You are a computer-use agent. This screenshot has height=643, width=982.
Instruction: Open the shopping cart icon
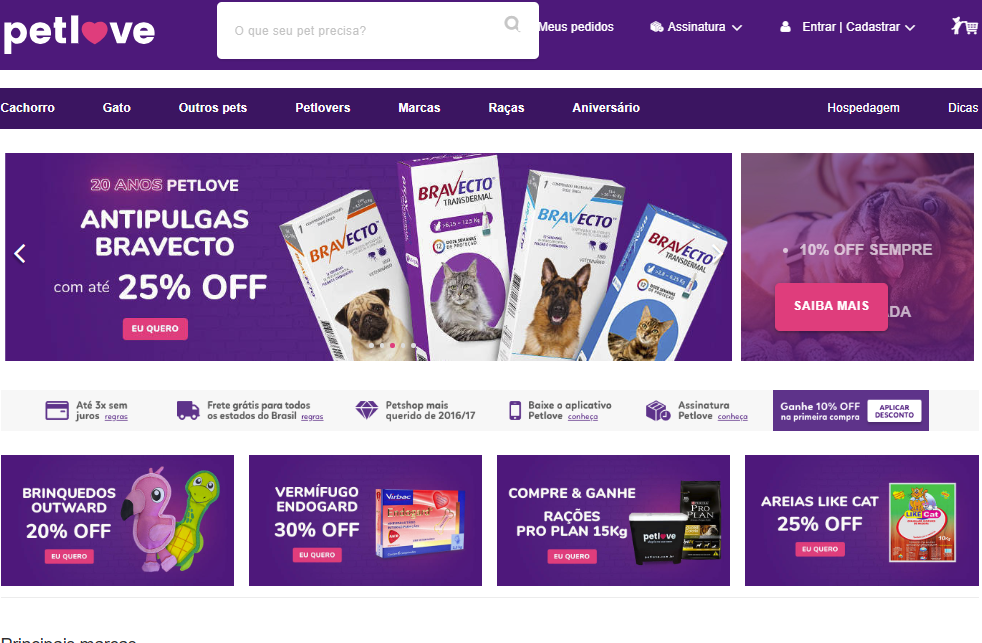tap(964, 26)
